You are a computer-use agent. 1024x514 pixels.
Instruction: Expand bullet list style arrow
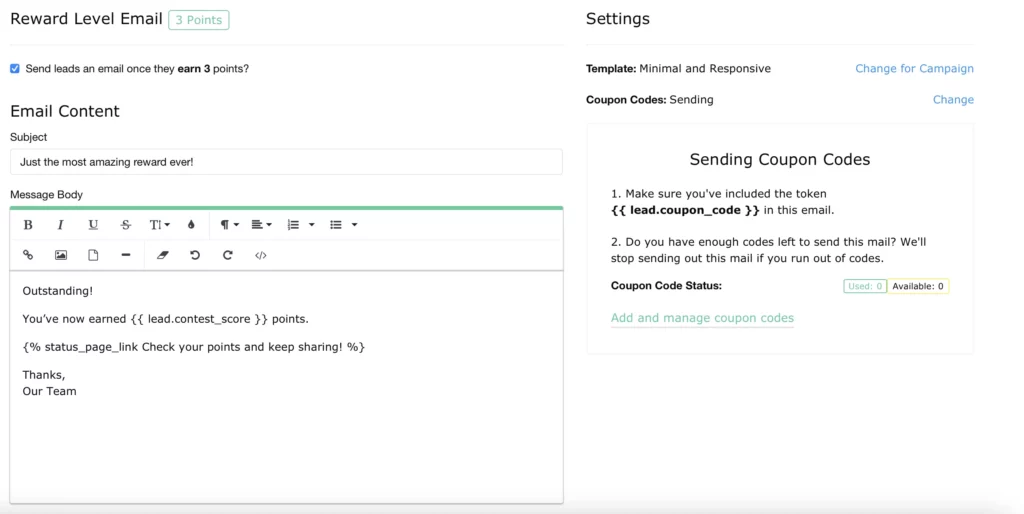pyautogui.click(x=355, y=225)
